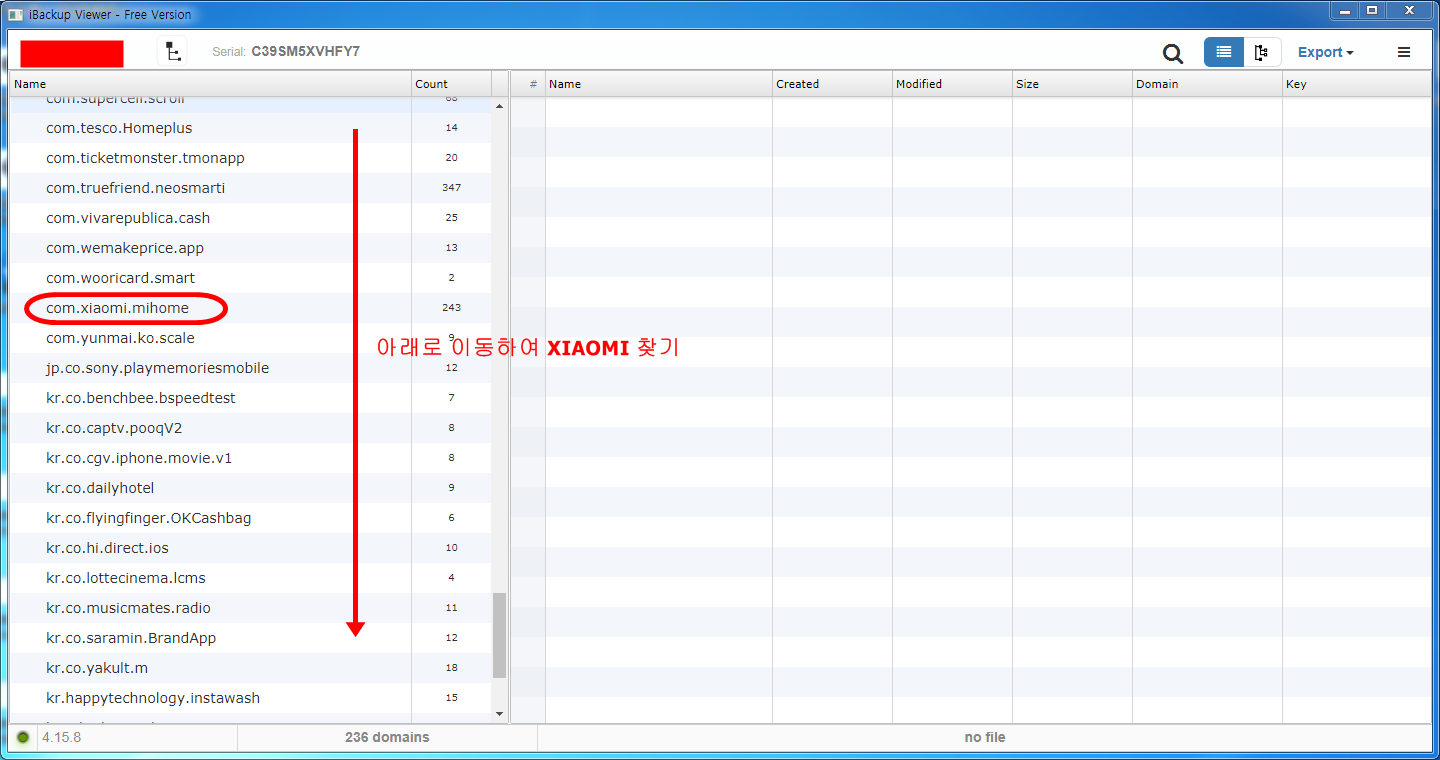1440x760 pixels.
Task: Click the scrollbar up arrow
Action: (x=500, y=106)
